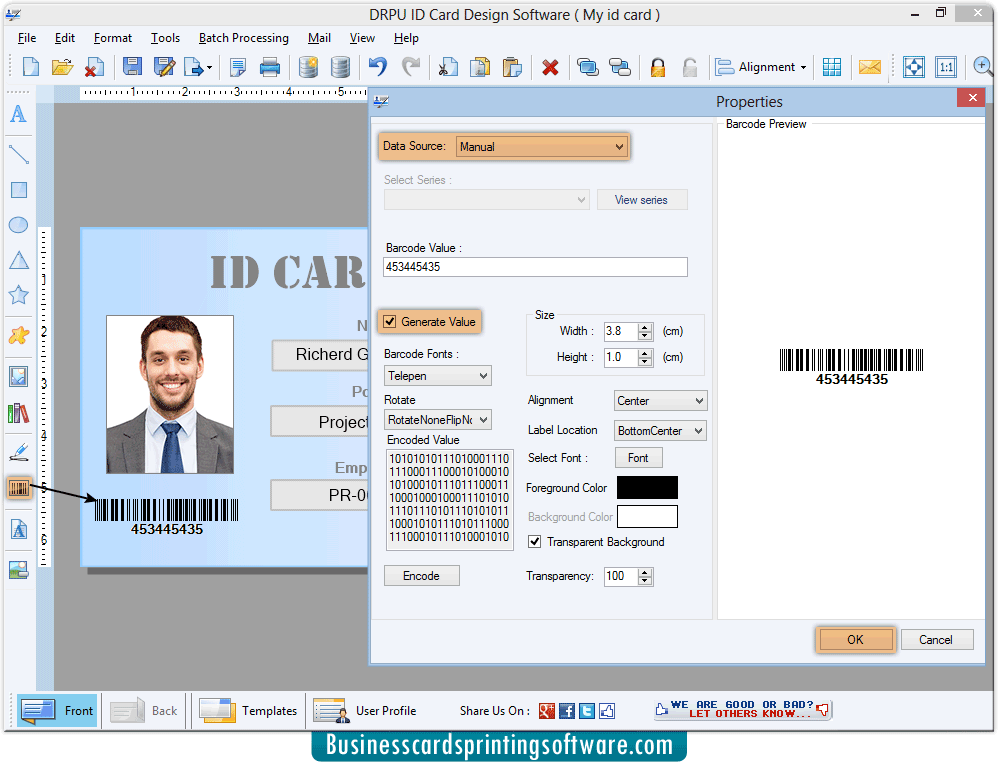The image size is (998, 762).
Task: Click the Cancel button
Action: click(x=936, y=640)
